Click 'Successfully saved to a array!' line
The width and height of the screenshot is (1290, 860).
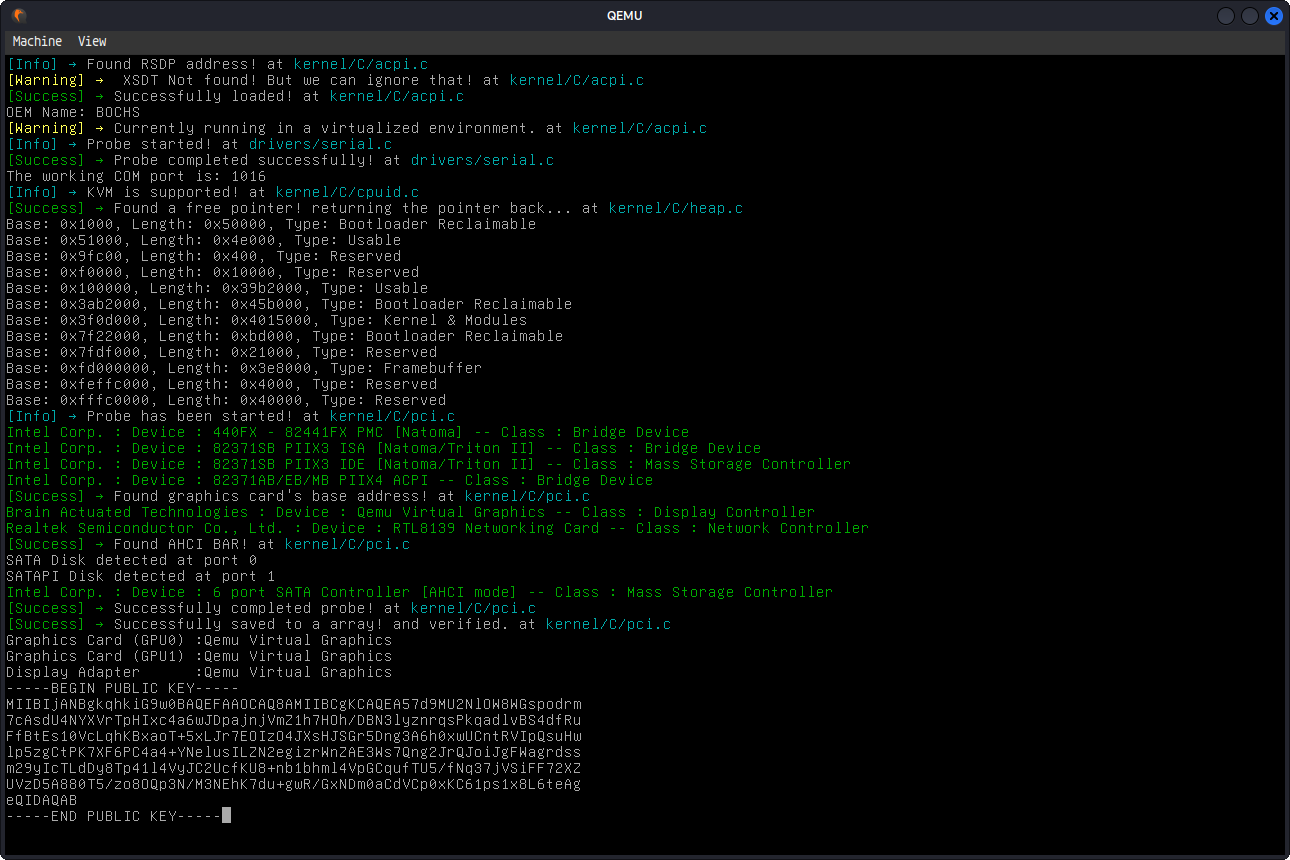[x=339, y=624]
